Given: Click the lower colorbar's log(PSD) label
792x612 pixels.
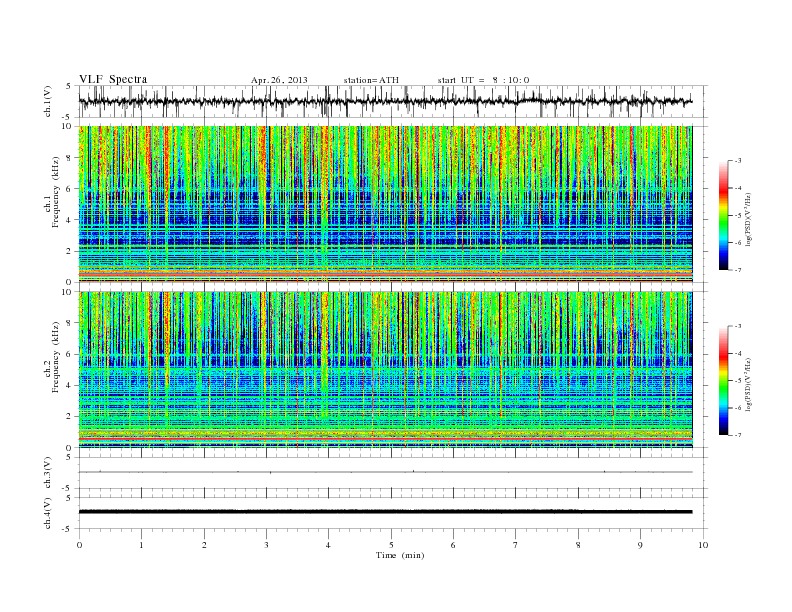Looking at the screenshot, I should 749,384.
